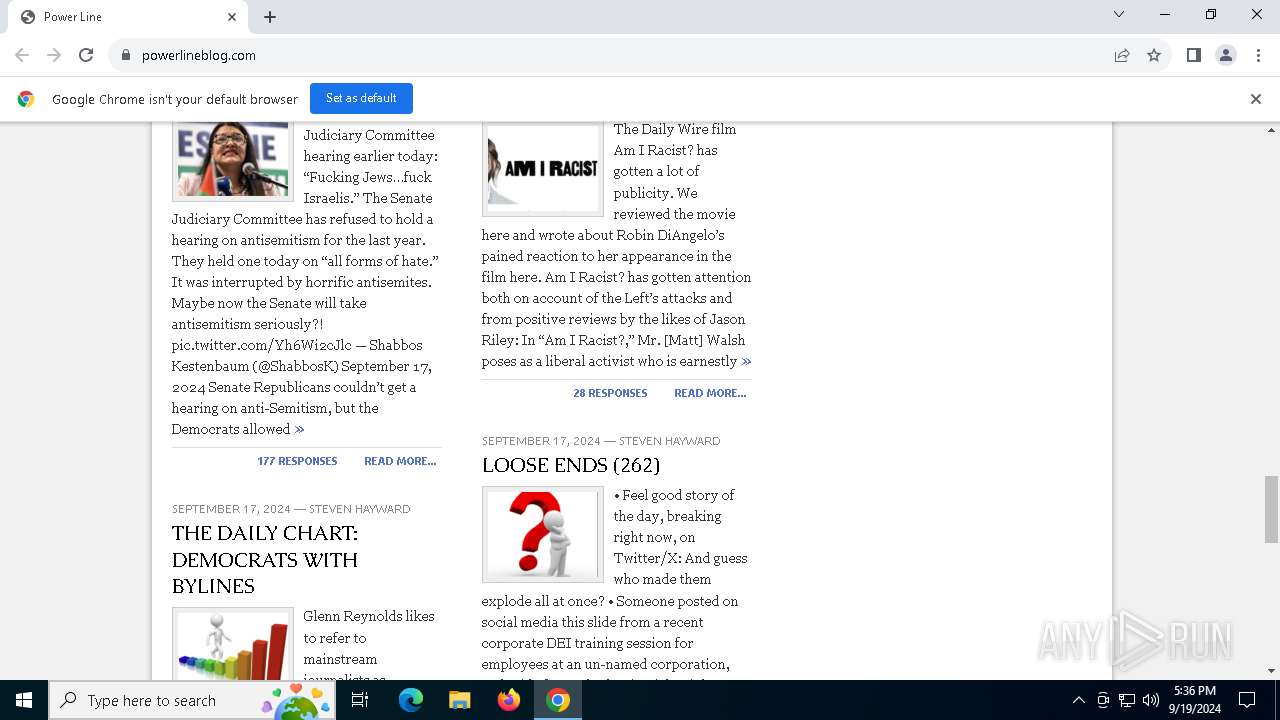Click the browser forward arrow
Screen dimensions: 1280x720
[x=54, y=55]
